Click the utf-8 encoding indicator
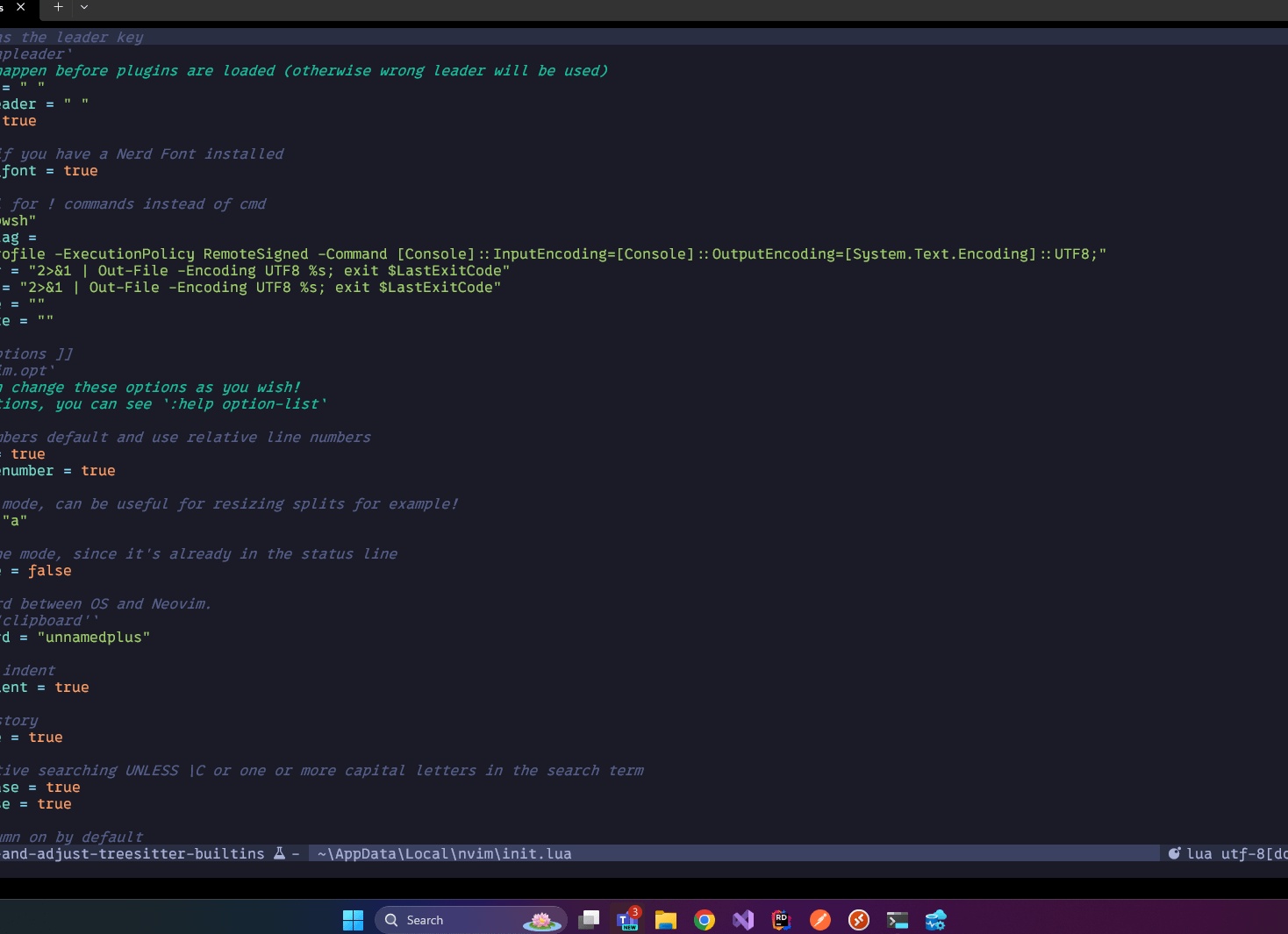 pyautogui.click(x=1243, y=853)
